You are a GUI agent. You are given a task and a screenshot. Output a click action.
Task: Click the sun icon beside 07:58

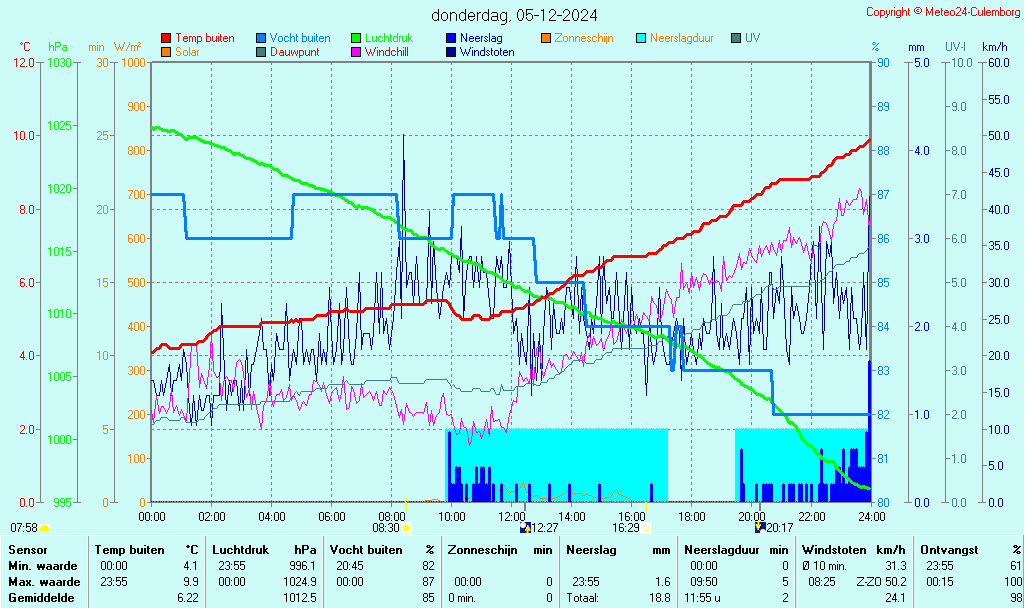tap(44, 527)
